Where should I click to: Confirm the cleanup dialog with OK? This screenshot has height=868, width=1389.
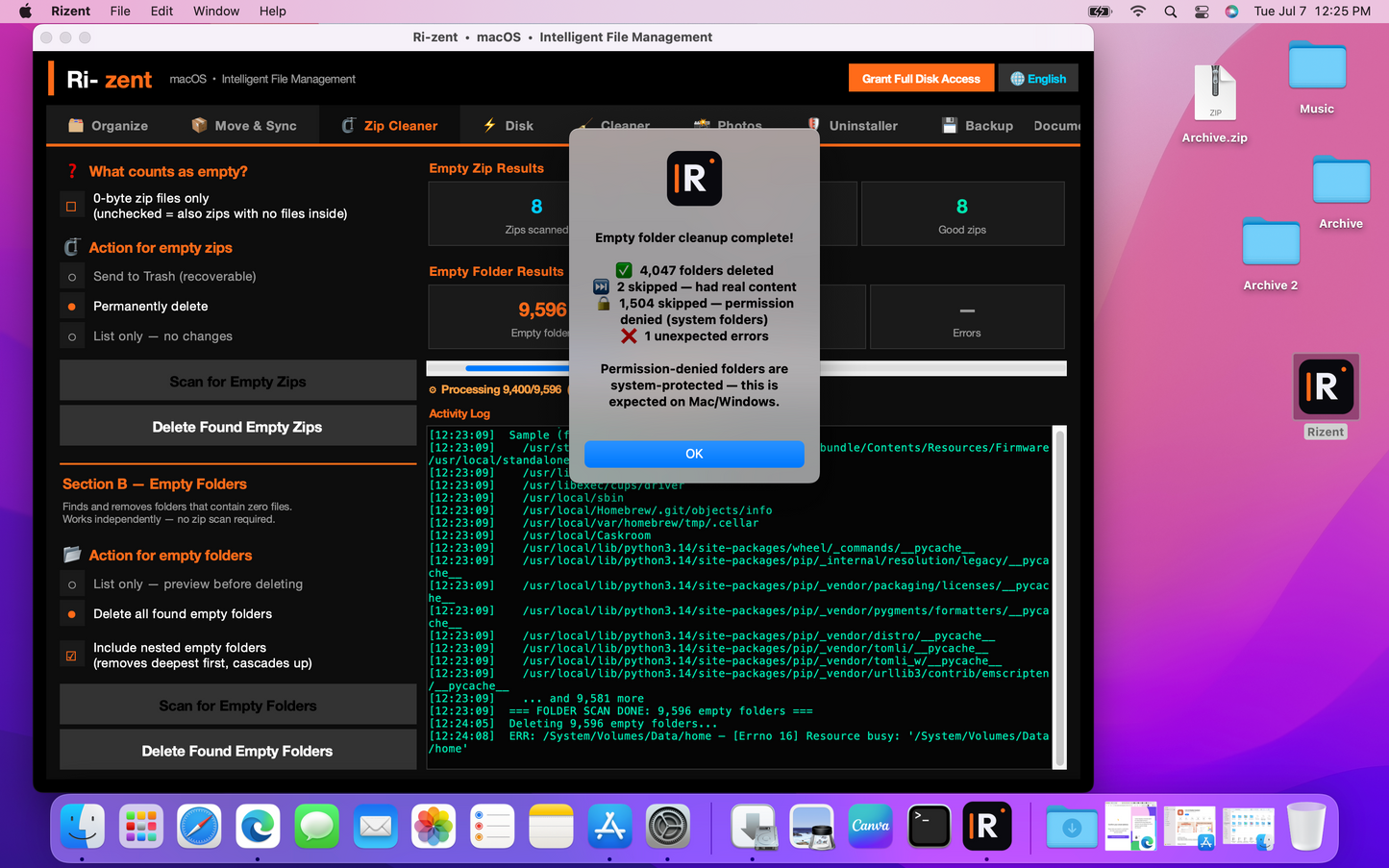[x=694, y=454]
